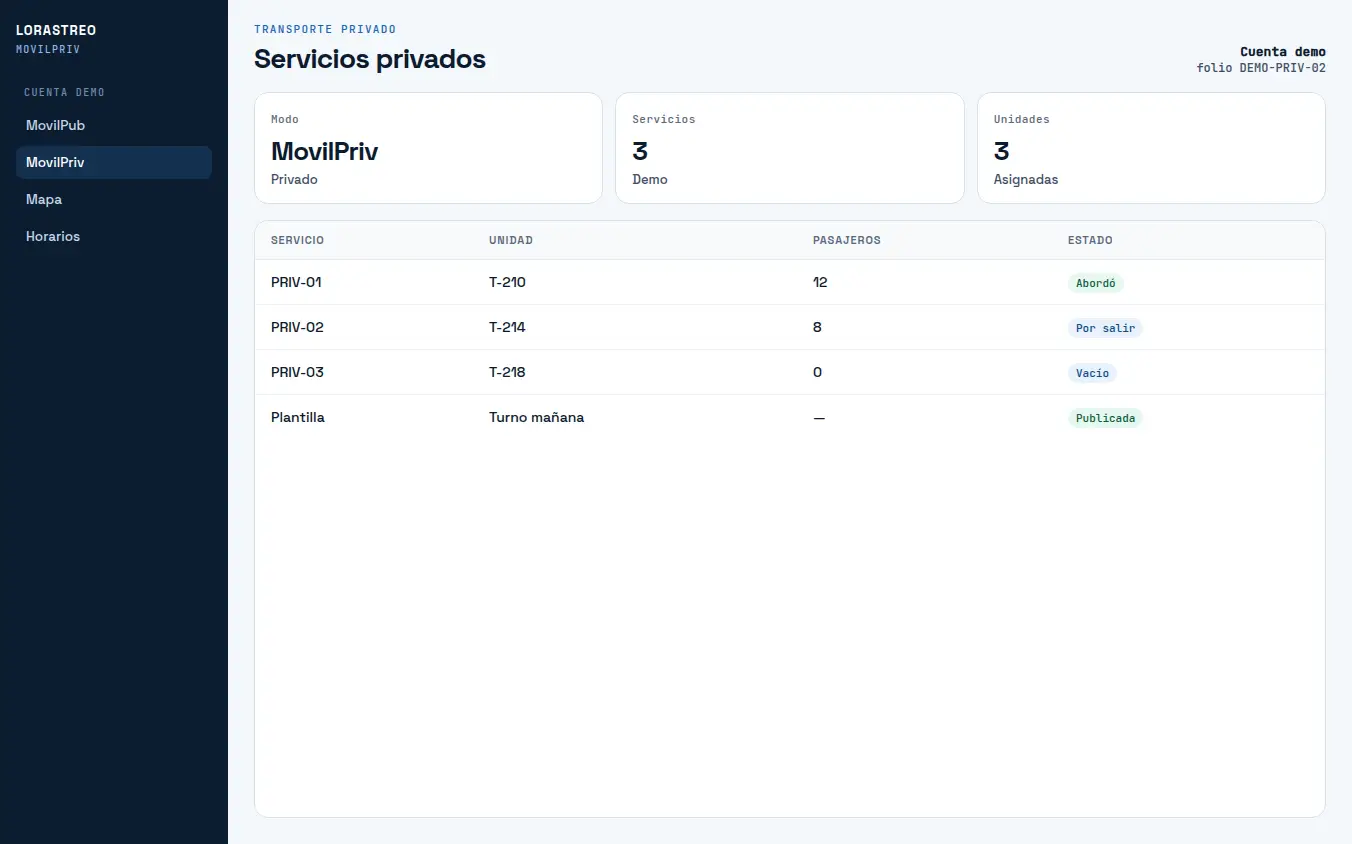This screenshot has width=1352, height=844.
Task: Click the Servicios privados heading
Action: tap(370, 59)
